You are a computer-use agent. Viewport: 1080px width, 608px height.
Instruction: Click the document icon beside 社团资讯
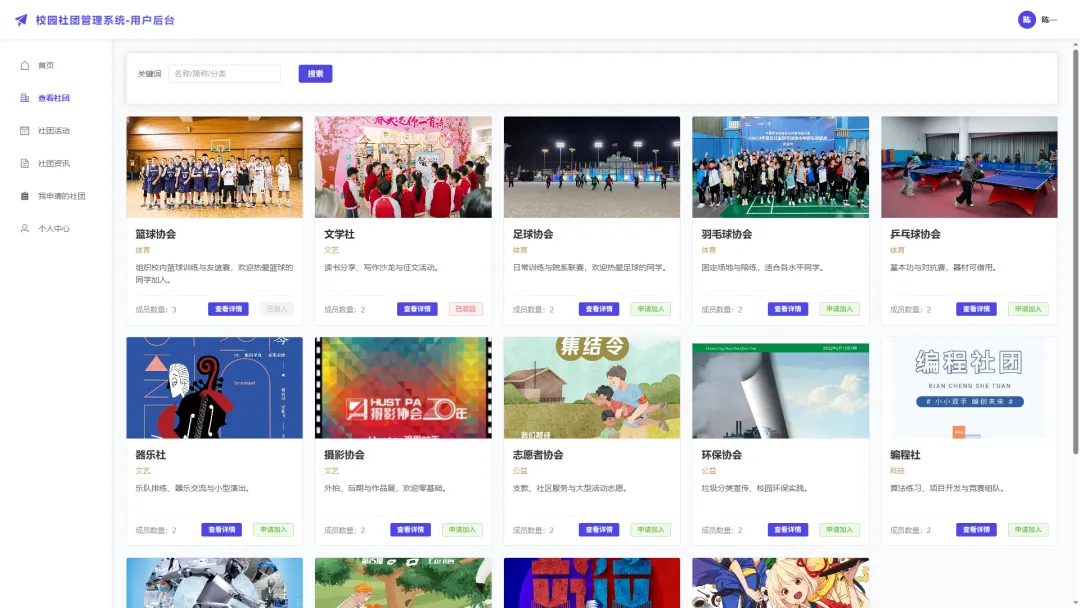pos(25,163)
